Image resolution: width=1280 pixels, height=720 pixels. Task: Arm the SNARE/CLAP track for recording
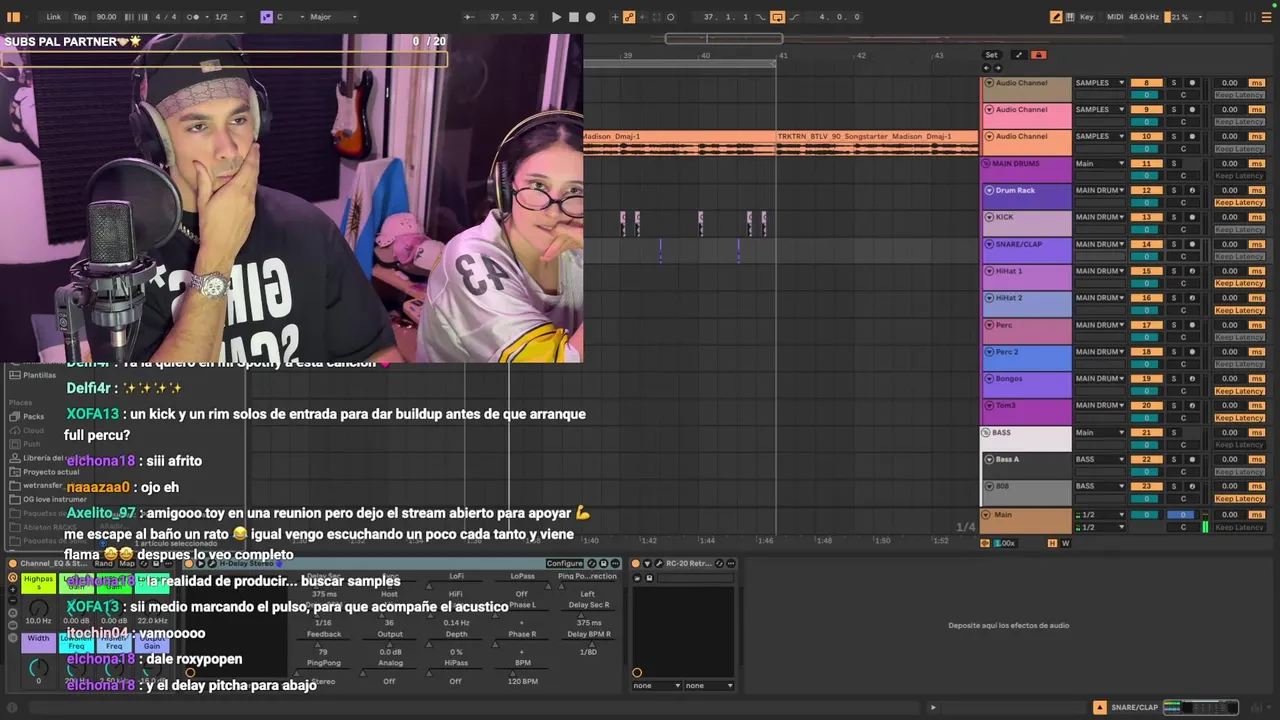tap(1192, 244)
